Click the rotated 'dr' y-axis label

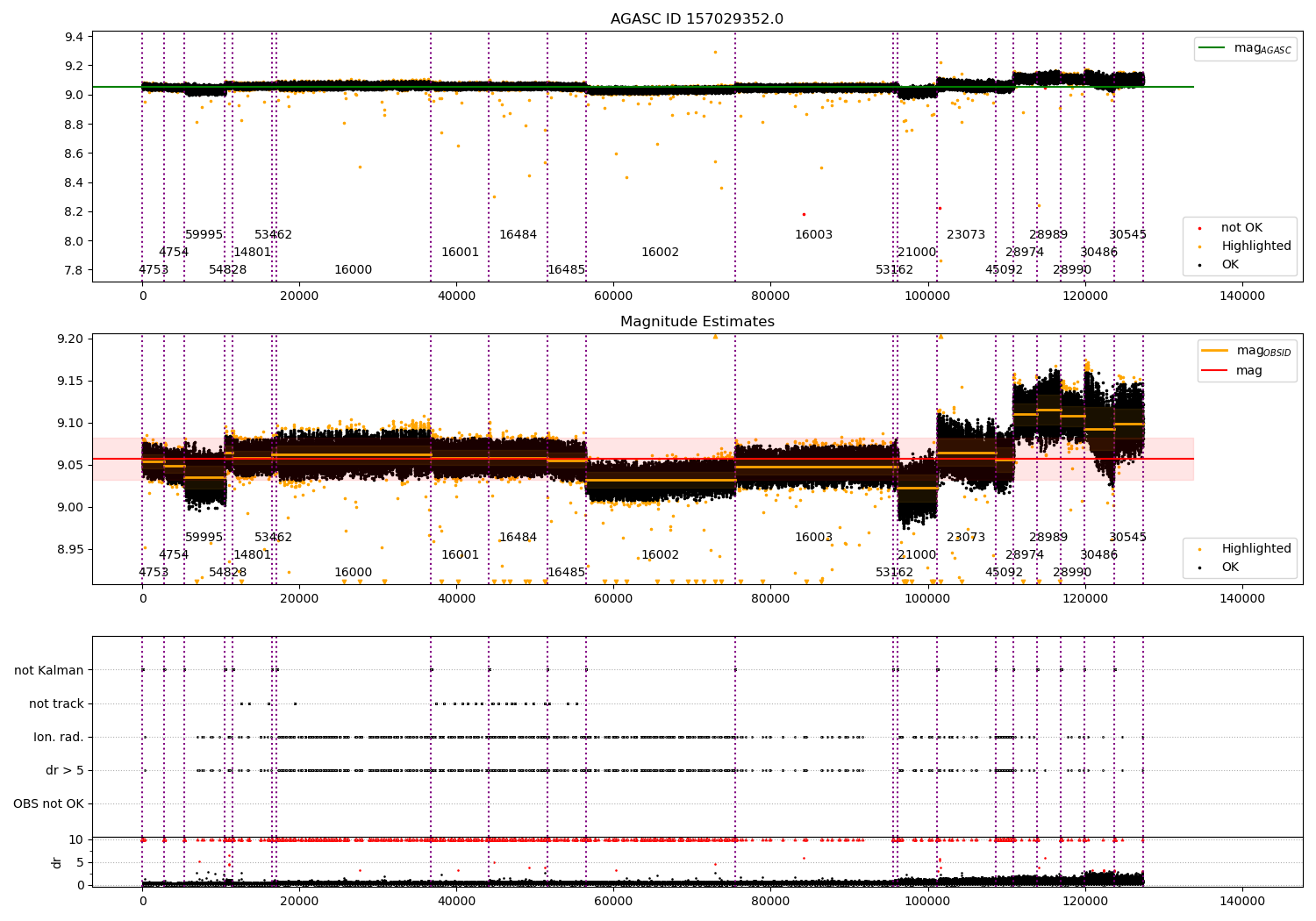coord(57,862)
